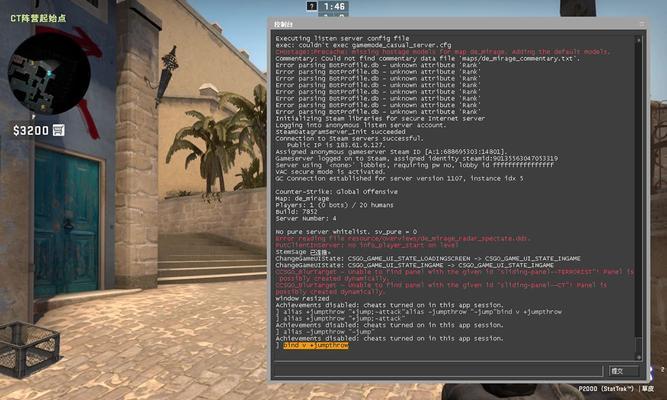Click the 'Map: de_mirage' console line

pos(302,198)
